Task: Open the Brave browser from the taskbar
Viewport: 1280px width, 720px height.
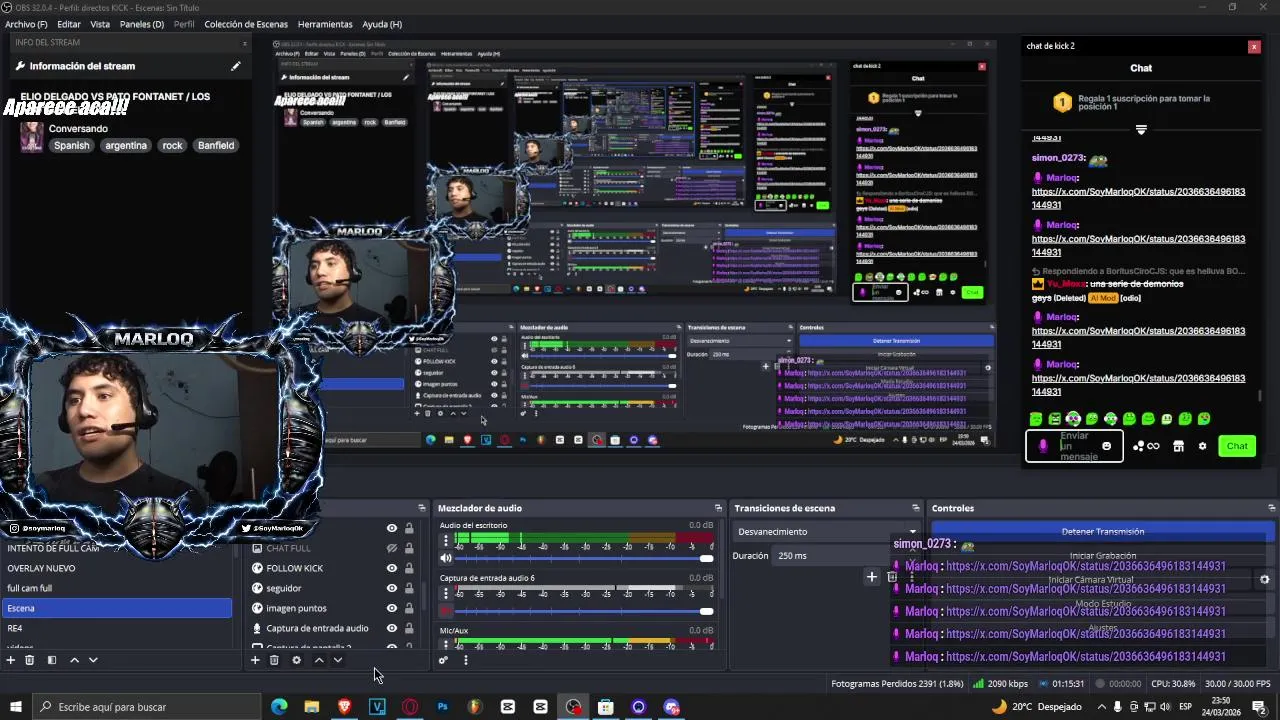Action: [344, 707]
